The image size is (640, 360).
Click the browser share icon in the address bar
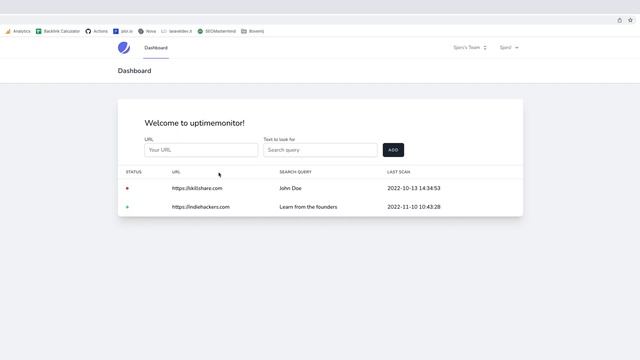click(620, 20)
